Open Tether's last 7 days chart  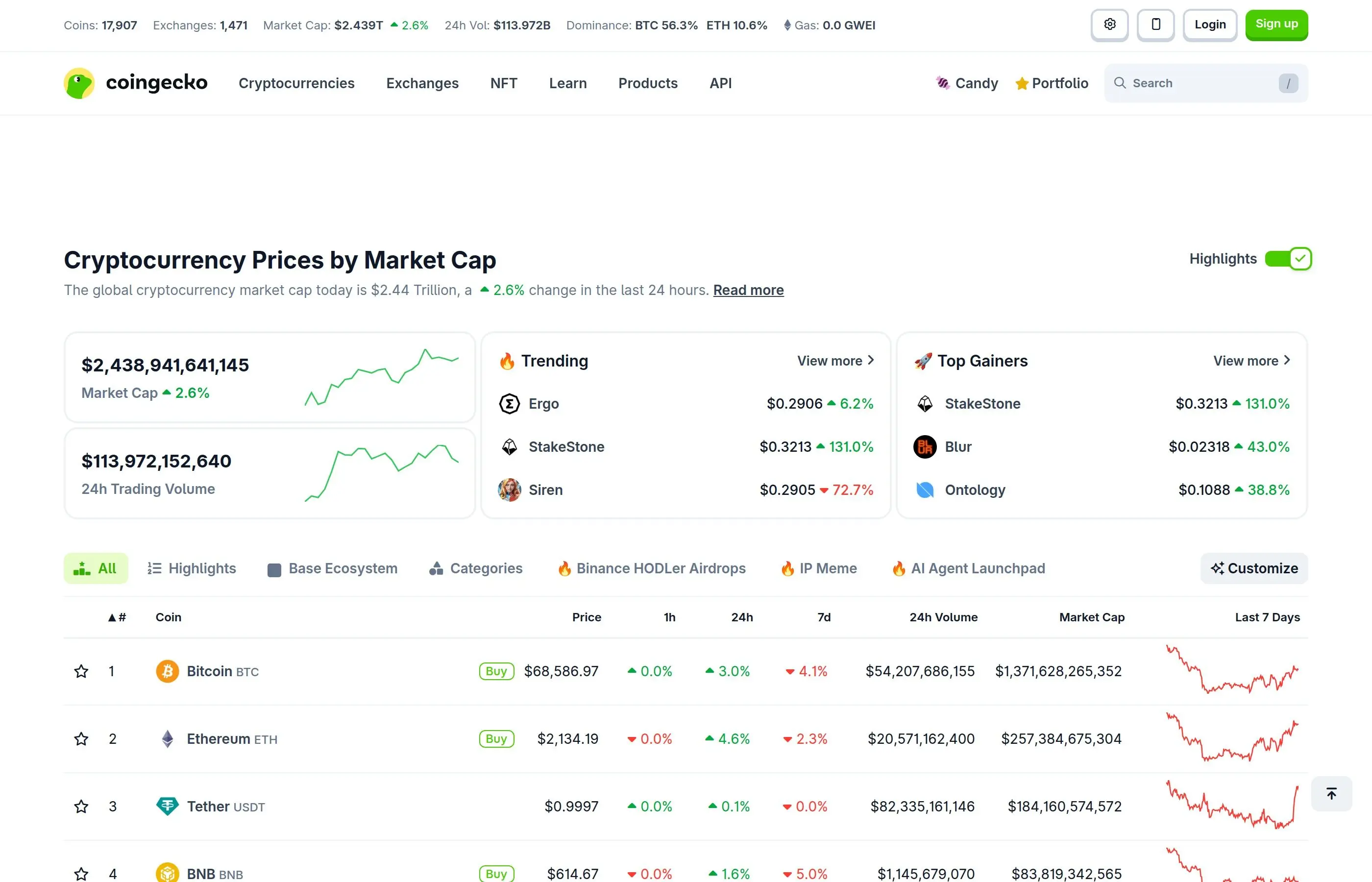click(1232, 805)
